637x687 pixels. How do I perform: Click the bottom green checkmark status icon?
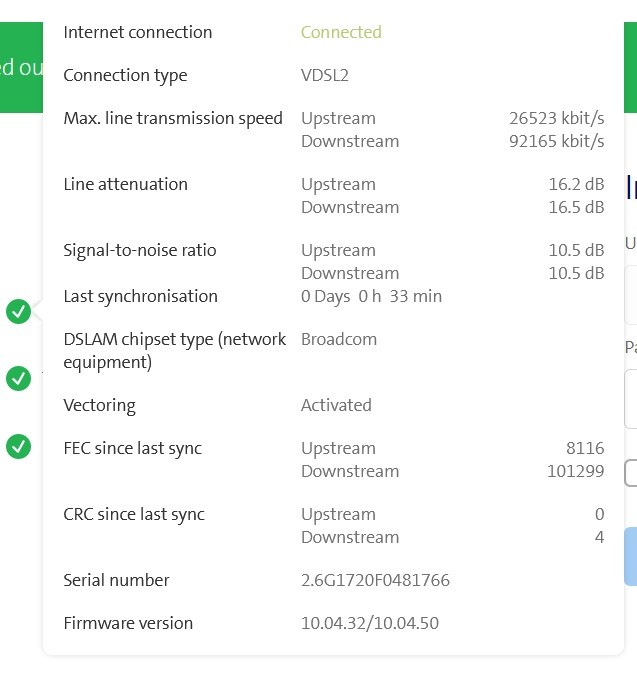tap(18, 446)
